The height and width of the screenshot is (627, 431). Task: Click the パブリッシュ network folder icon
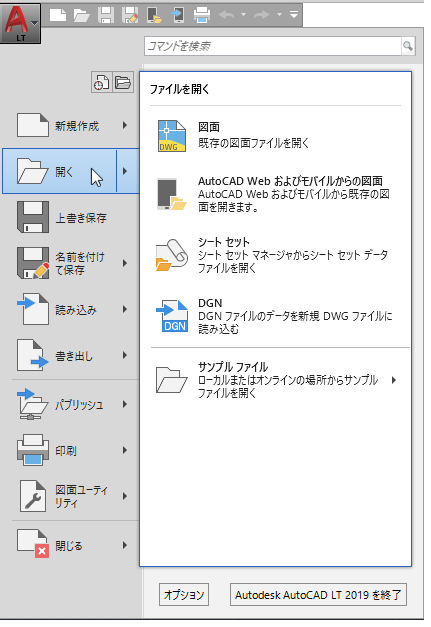[x=33, y=405]
